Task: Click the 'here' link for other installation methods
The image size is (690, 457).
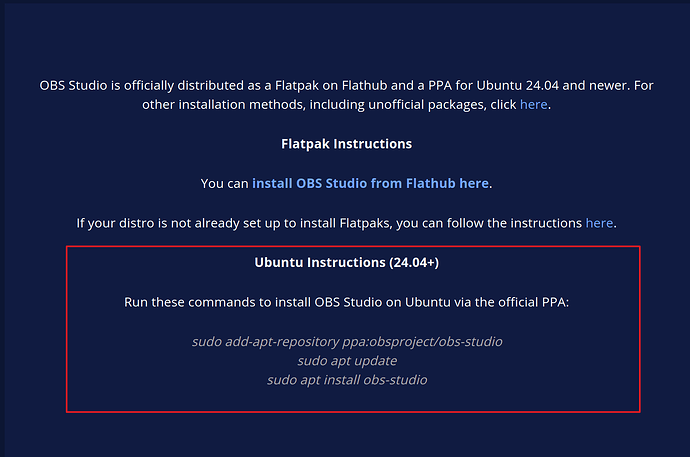Action: 533,104
